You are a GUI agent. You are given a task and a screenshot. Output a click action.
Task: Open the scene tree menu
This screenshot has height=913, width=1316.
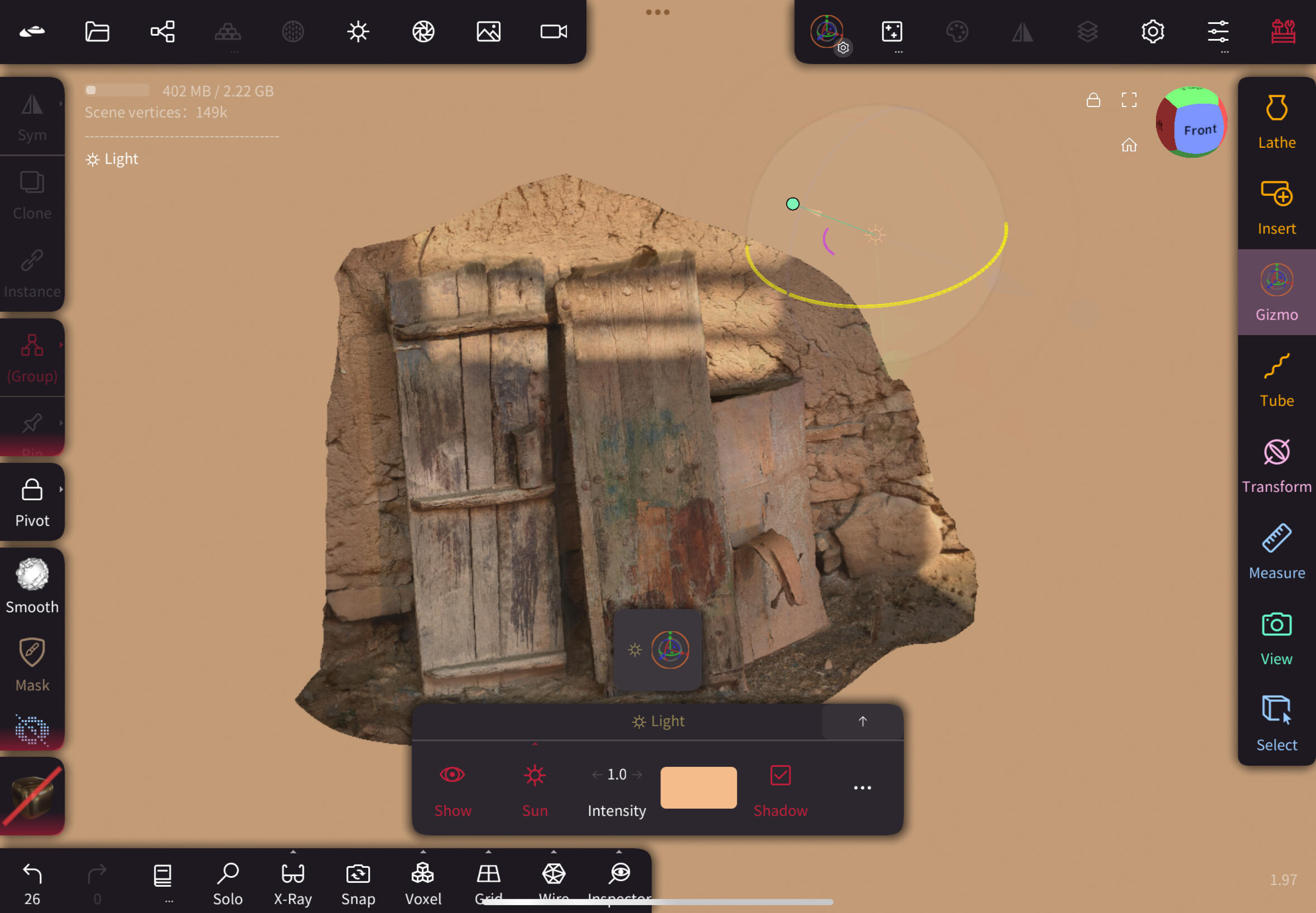[x=162, y=31]
